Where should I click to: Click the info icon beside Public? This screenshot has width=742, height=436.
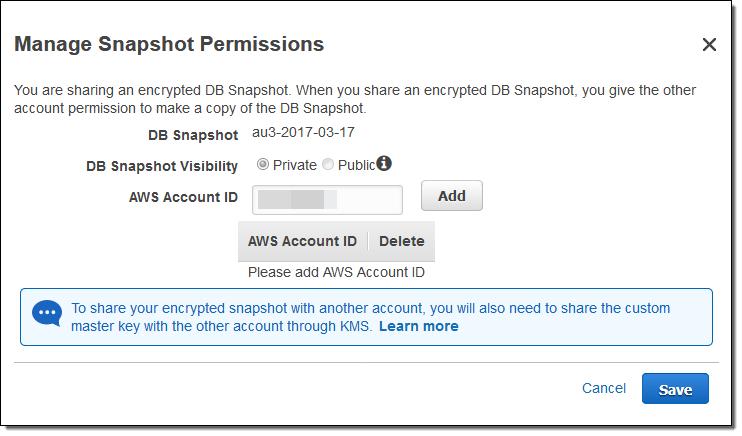pos(384,164)
